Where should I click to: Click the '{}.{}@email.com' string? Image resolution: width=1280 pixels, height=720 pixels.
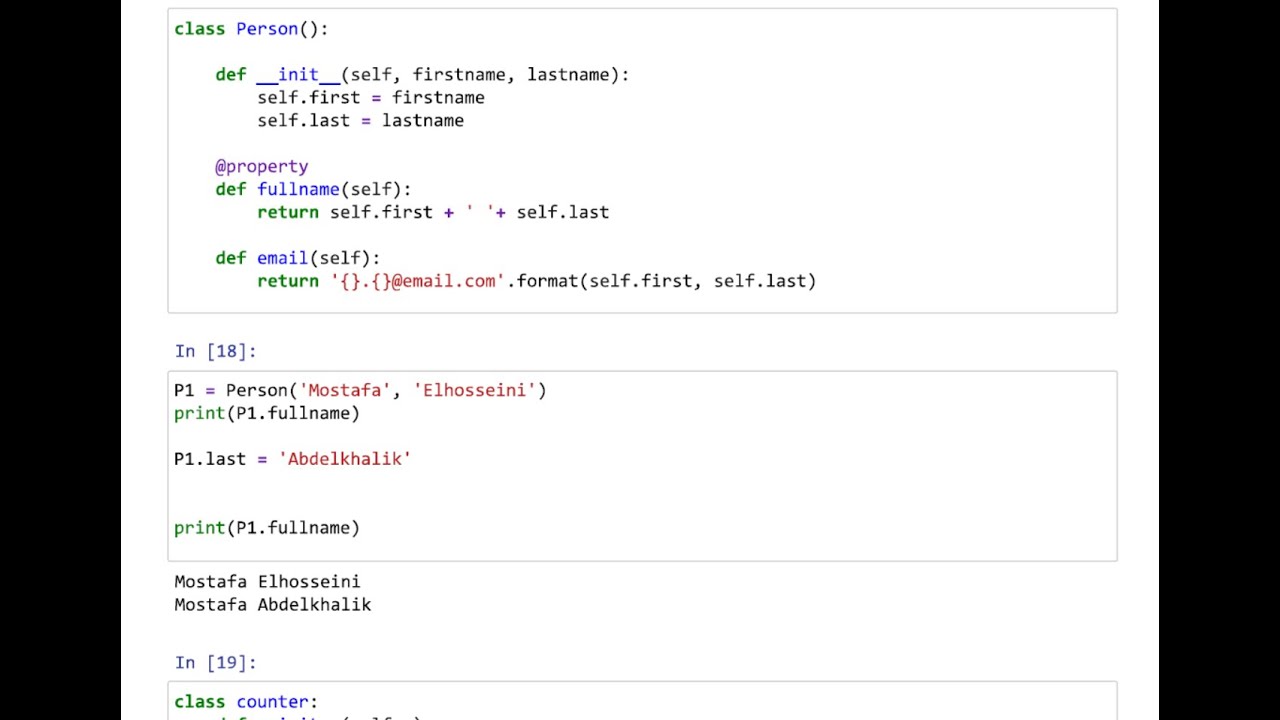[418, 282]
